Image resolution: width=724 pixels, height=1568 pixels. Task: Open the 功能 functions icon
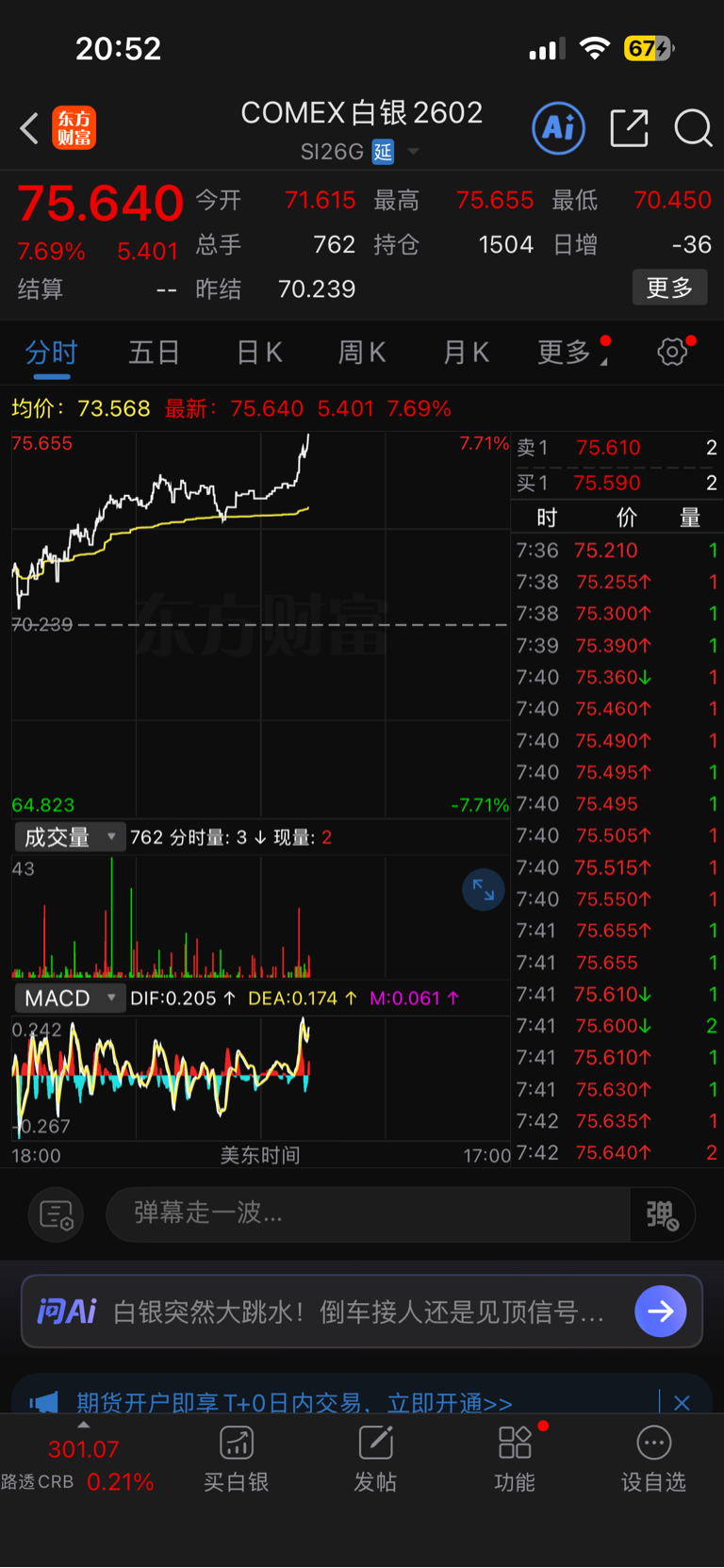[515, 1459]
